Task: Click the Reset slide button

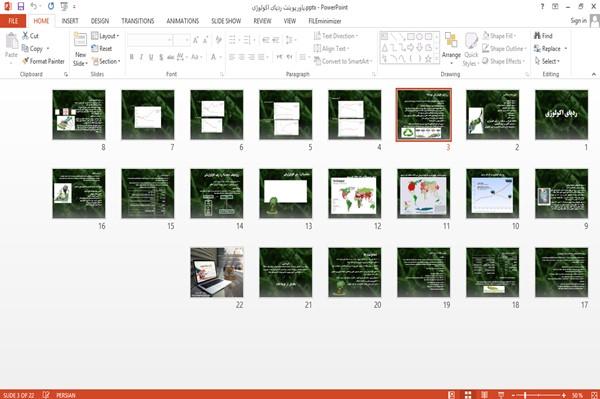Action: pos(102,49)
